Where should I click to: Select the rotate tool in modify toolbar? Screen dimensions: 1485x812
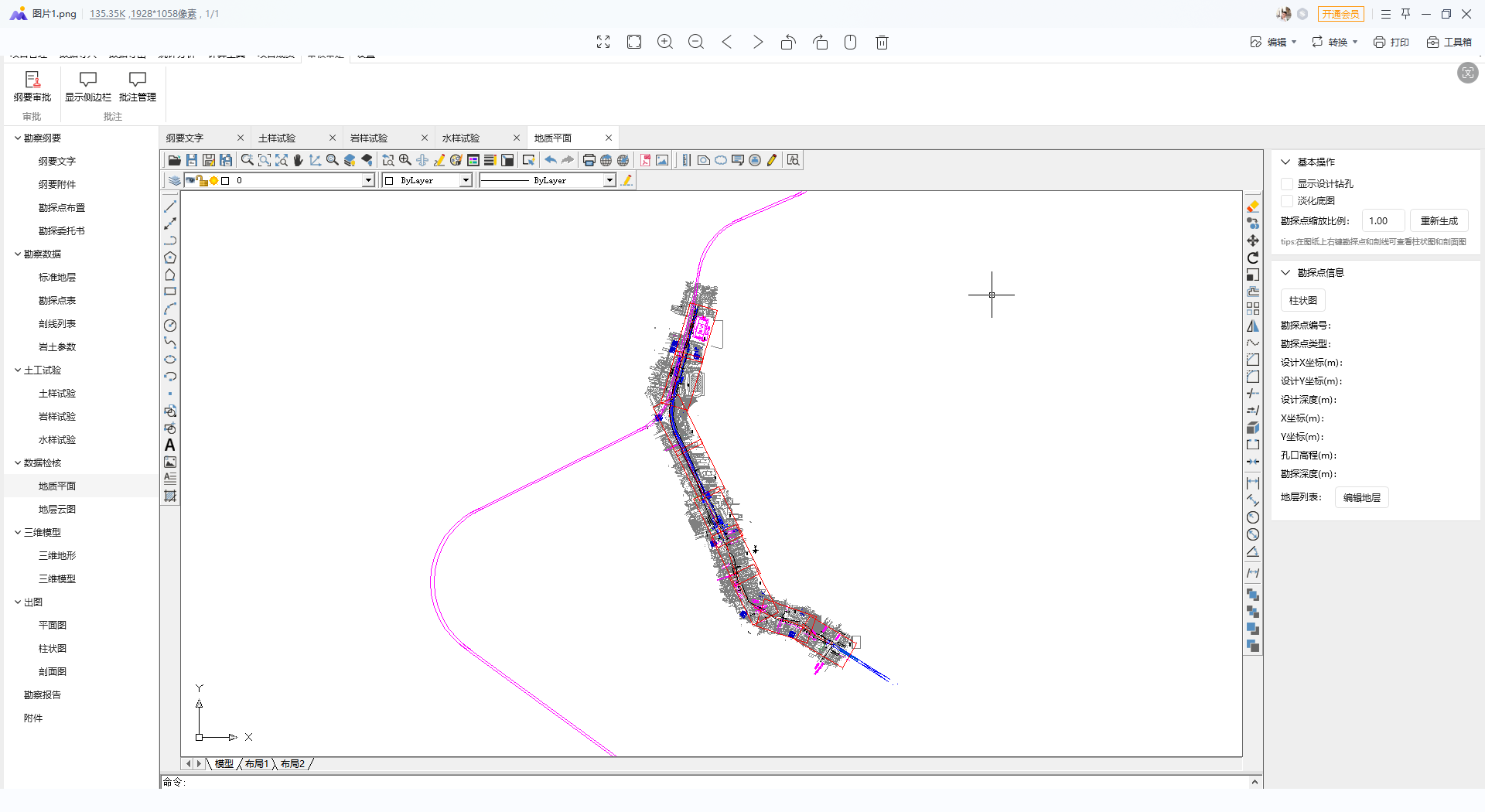click(1253, 258)
